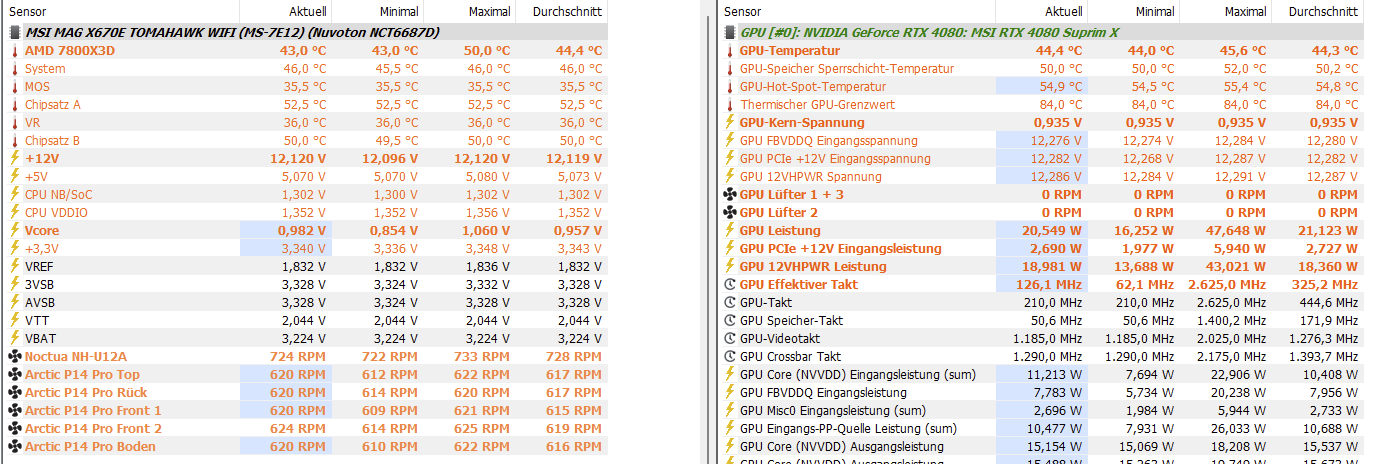Select the thermometer icon of Chipsatz A
Screen dimensions: 1383x464
pyautogui.click(x=14, y=104)
